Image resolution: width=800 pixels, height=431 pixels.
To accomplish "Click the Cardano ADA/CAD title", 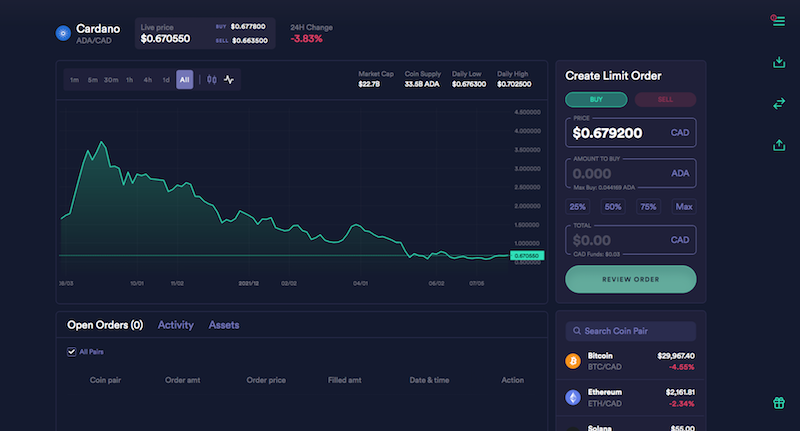I will click(98, 34).
